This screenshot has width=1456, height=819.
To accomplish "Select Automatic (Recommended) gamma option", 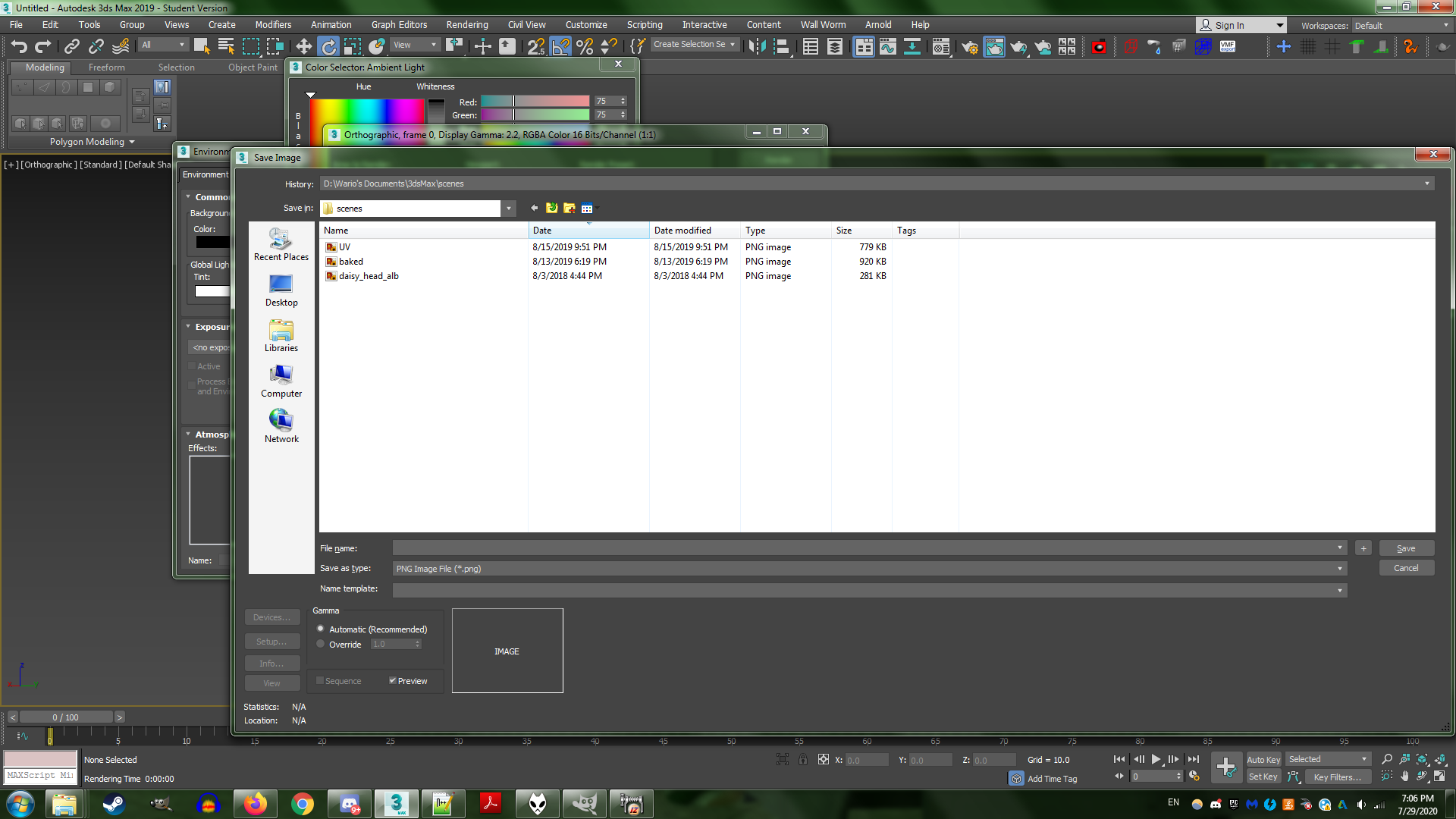I will tap(321, 629).
